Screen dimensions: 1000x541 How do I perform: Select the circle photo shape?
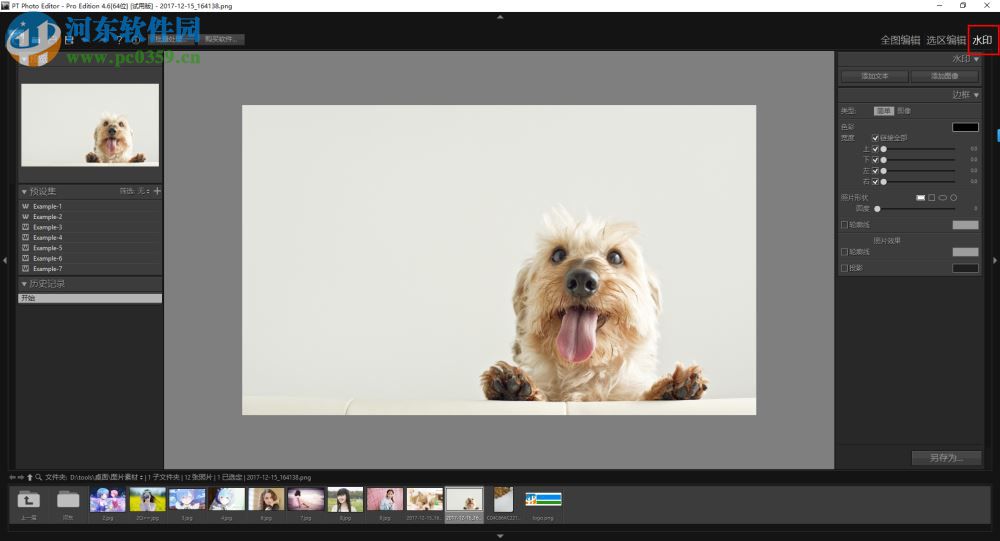[x=953, y=198]
